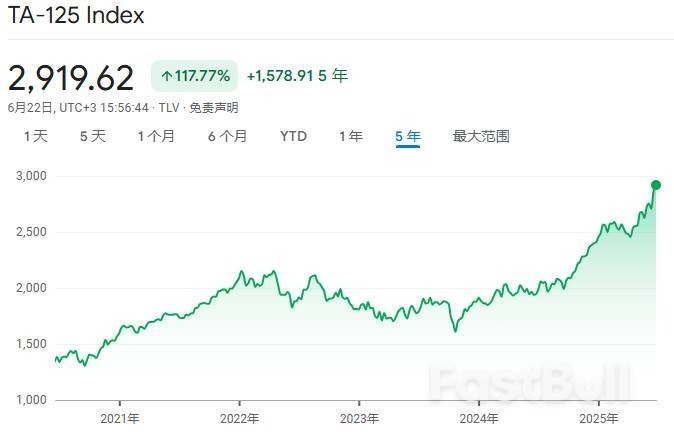Click the 2025年 x-axis label
This screenshot has height=440, width=674.
click(598, 418)
